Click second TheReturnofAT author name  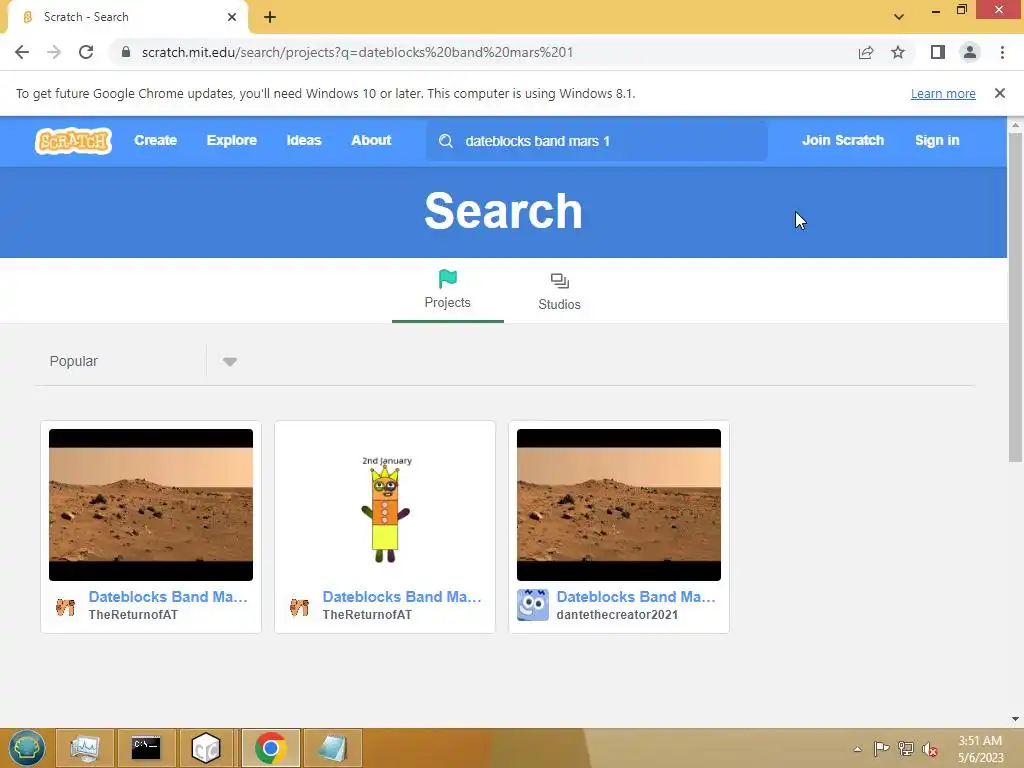pyautogui.click(x=367, y=615)
